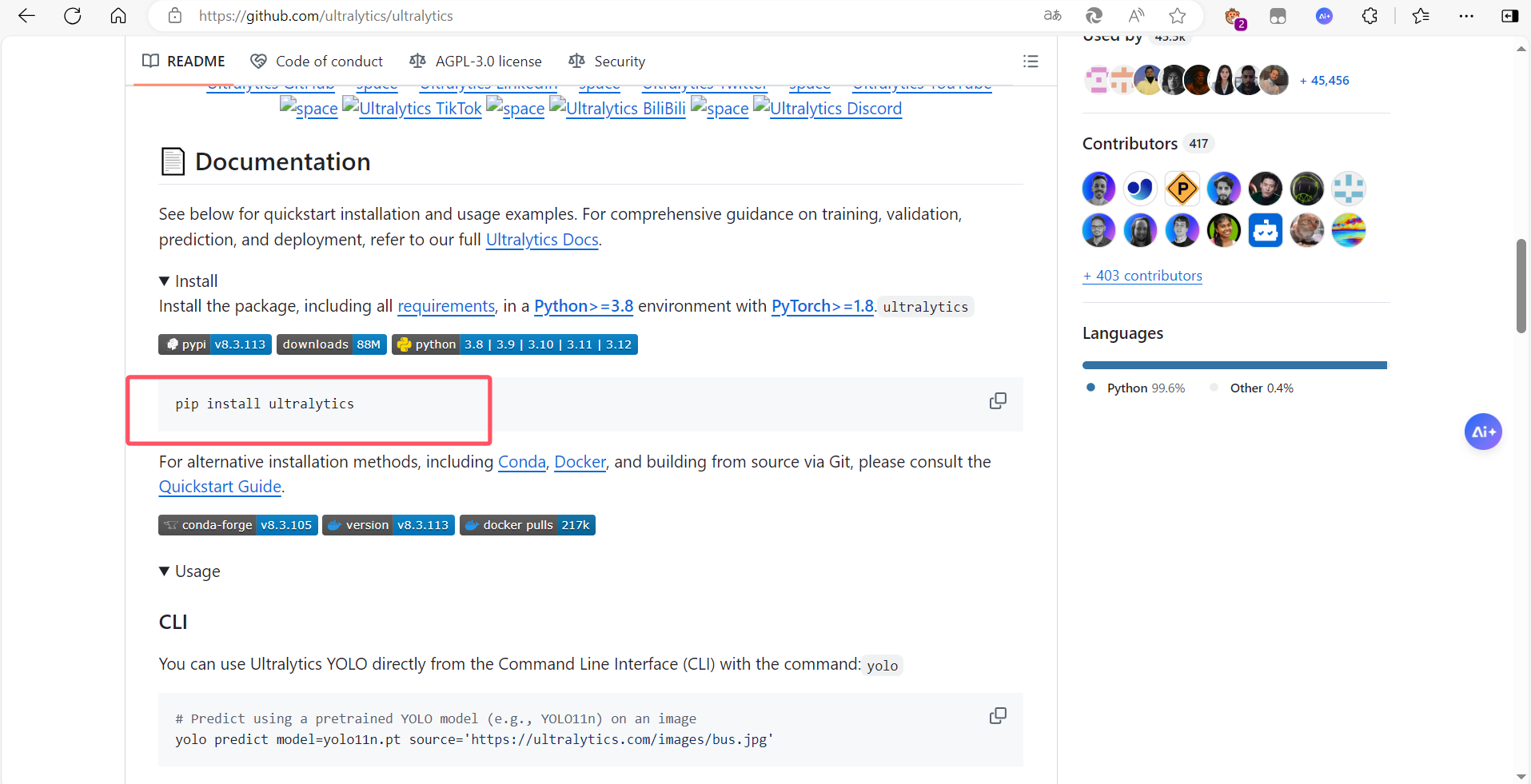Follow the PyTorch>=1.8 link
Image resolution: width=1531 pixels, height=784 pixels.
(x=823, y=306)
